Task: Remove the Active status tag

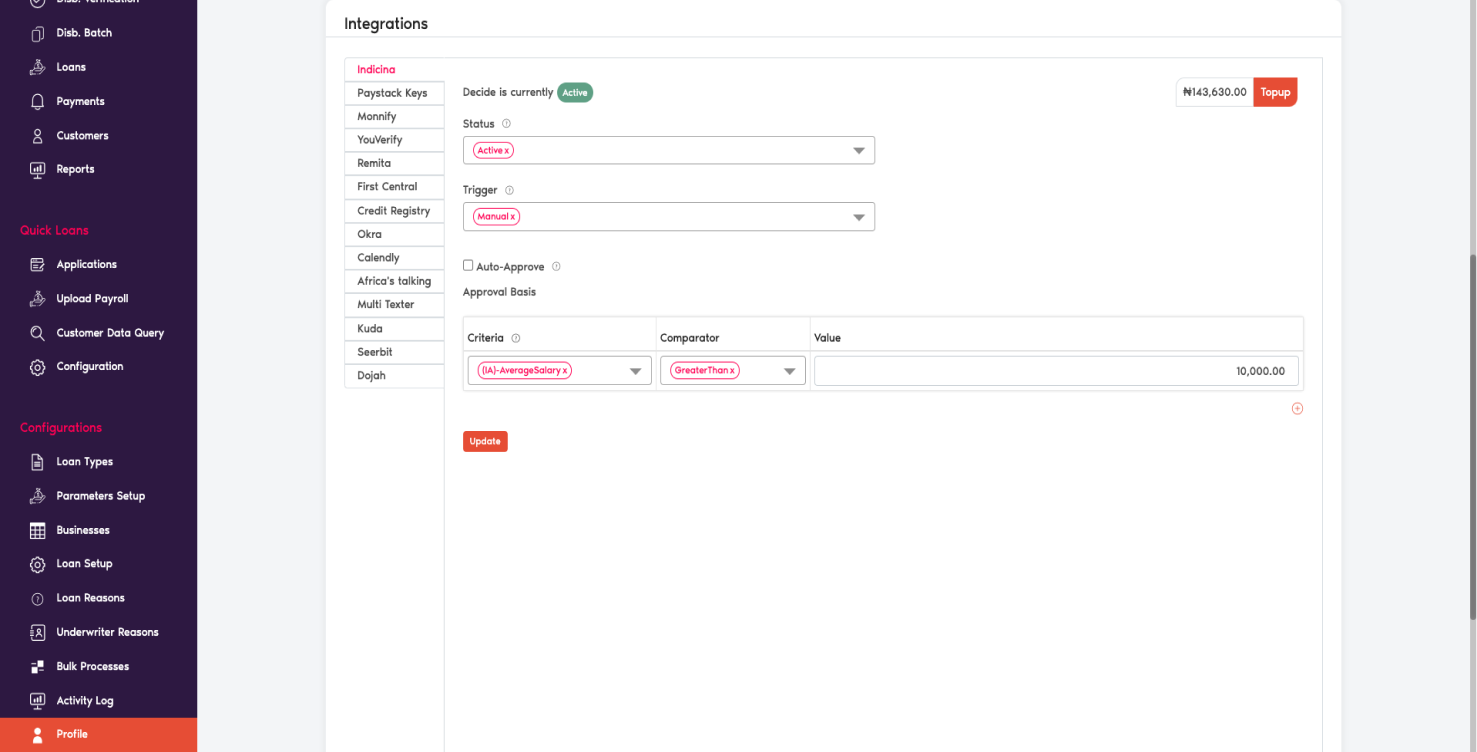Action: coord(504,149)
